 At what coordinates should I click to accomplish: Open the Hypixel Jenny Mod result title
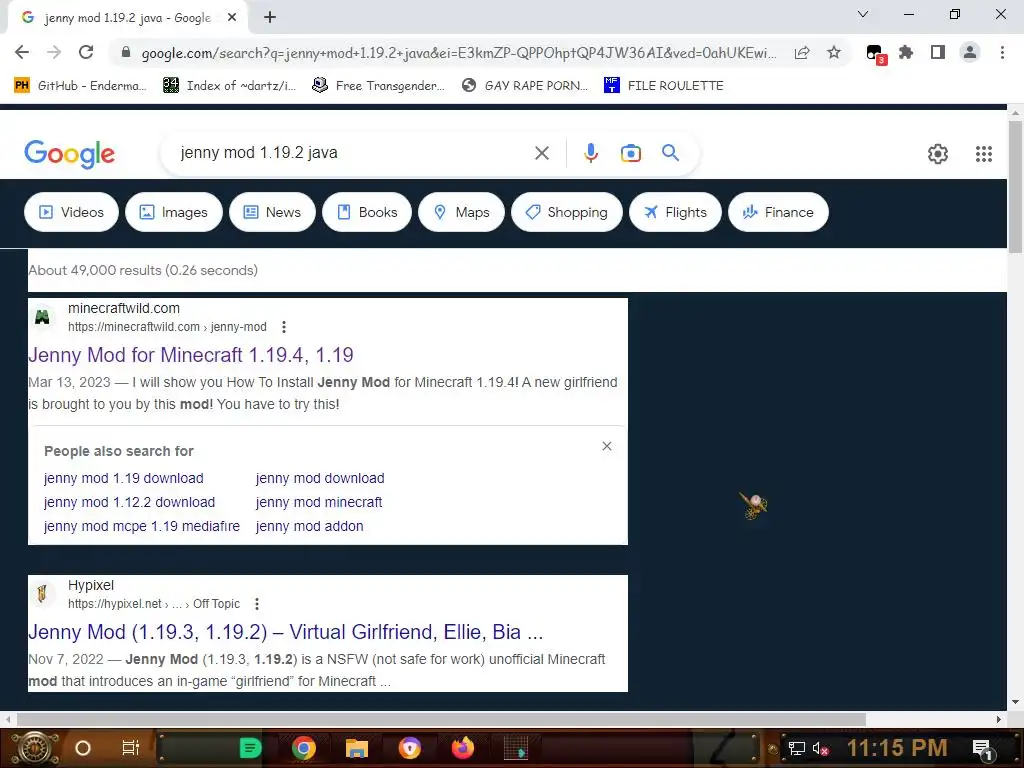(285, 632)
